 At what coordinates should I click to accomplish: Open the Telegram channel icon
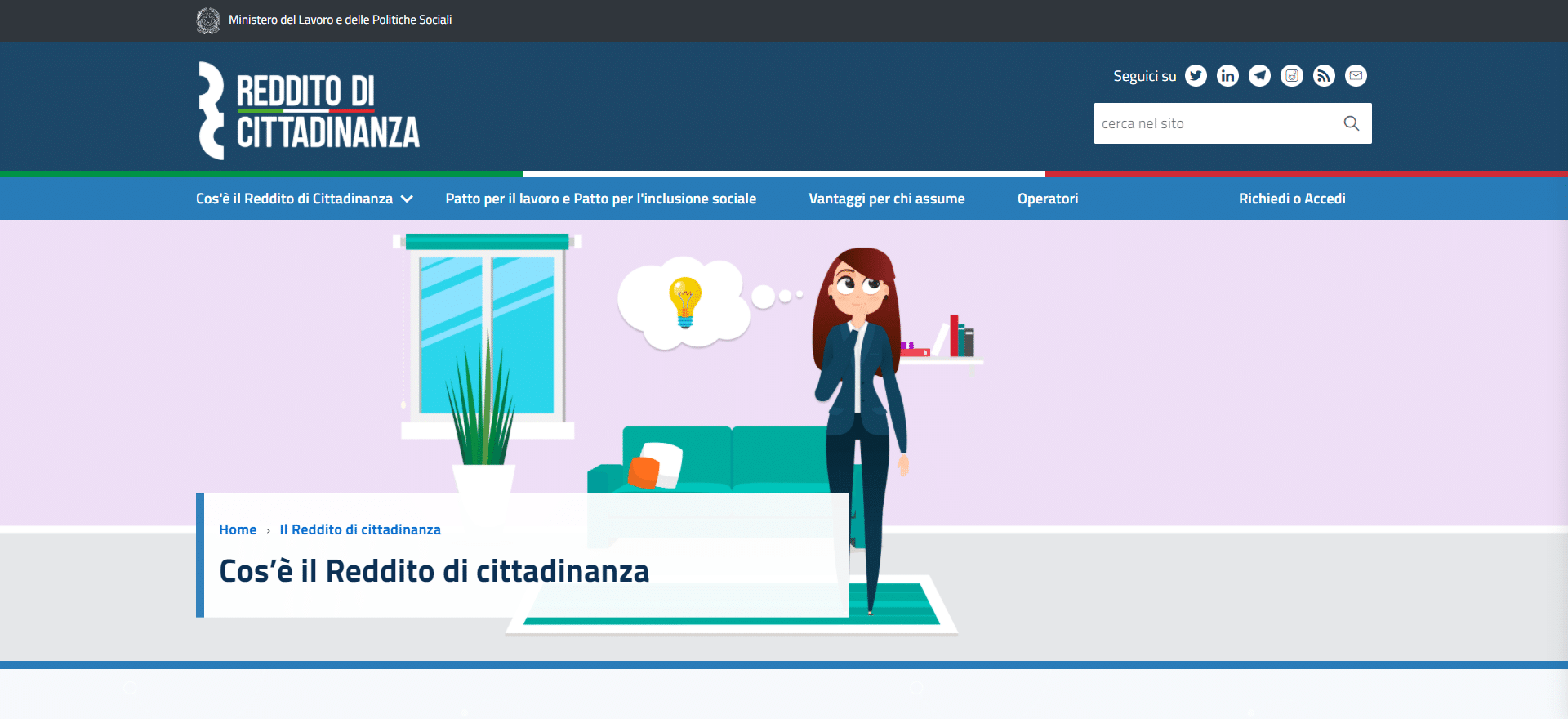[x=1259, y=76]
